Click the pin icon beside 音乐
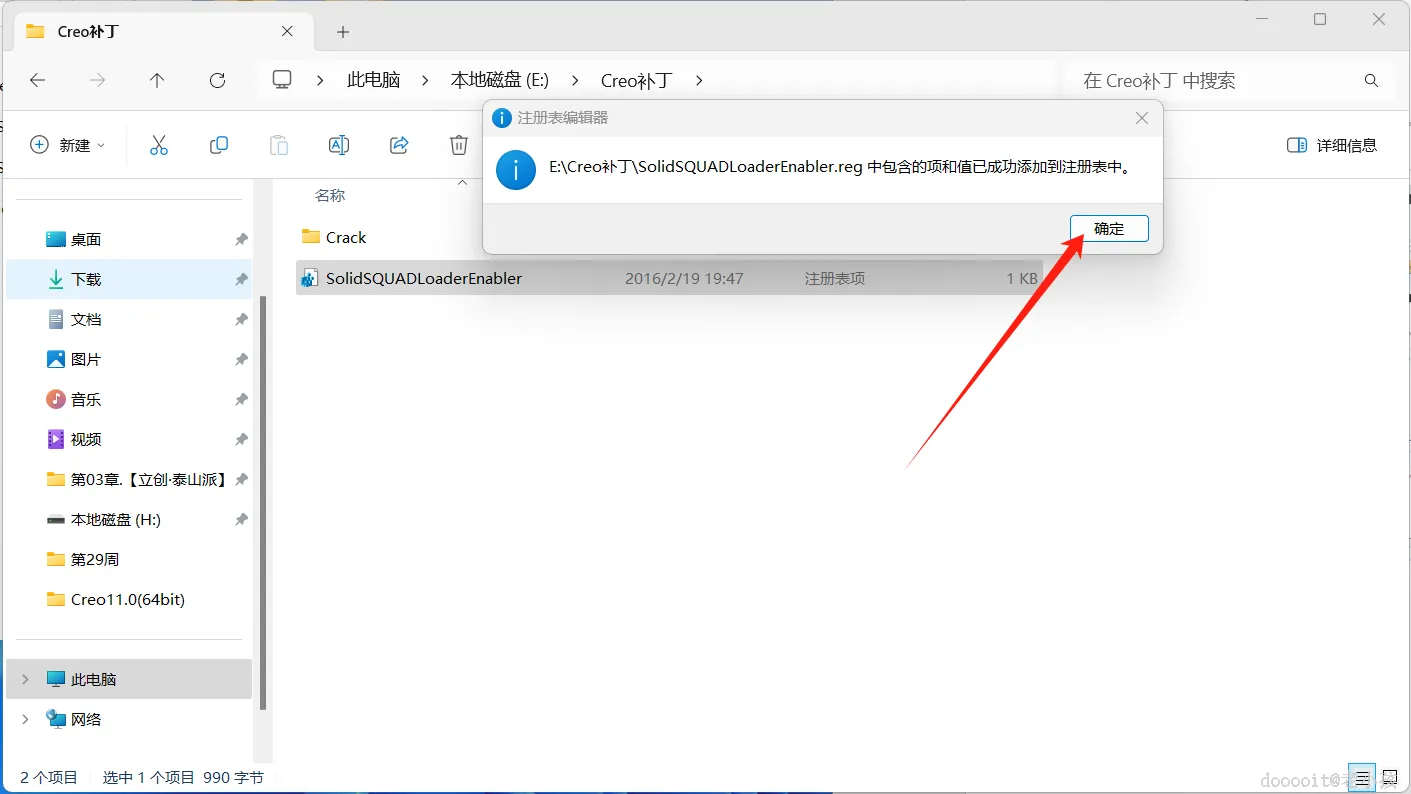Viewport: 1411px width, 794px height. 241,400
